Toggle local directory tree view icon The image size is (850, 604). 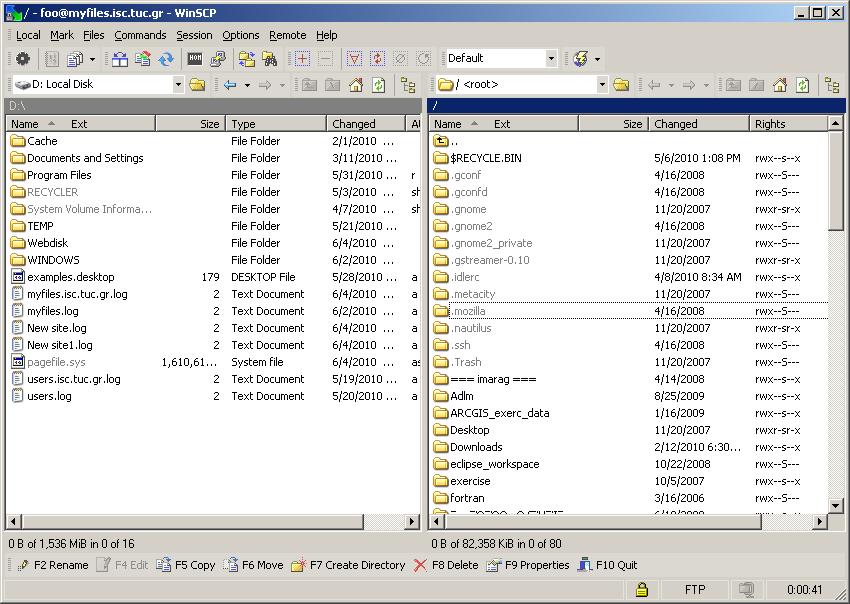pyautogui.click(x=408, y=85)
